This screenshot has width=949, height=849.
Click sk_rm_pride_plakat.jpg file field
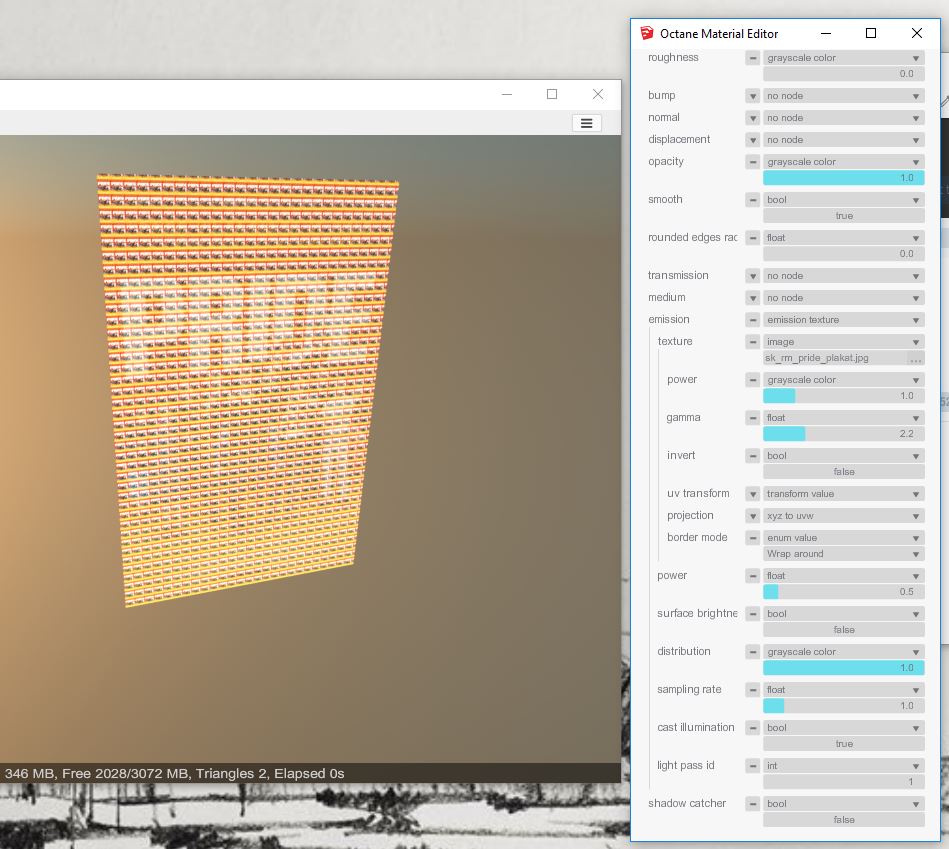[835, 358]
